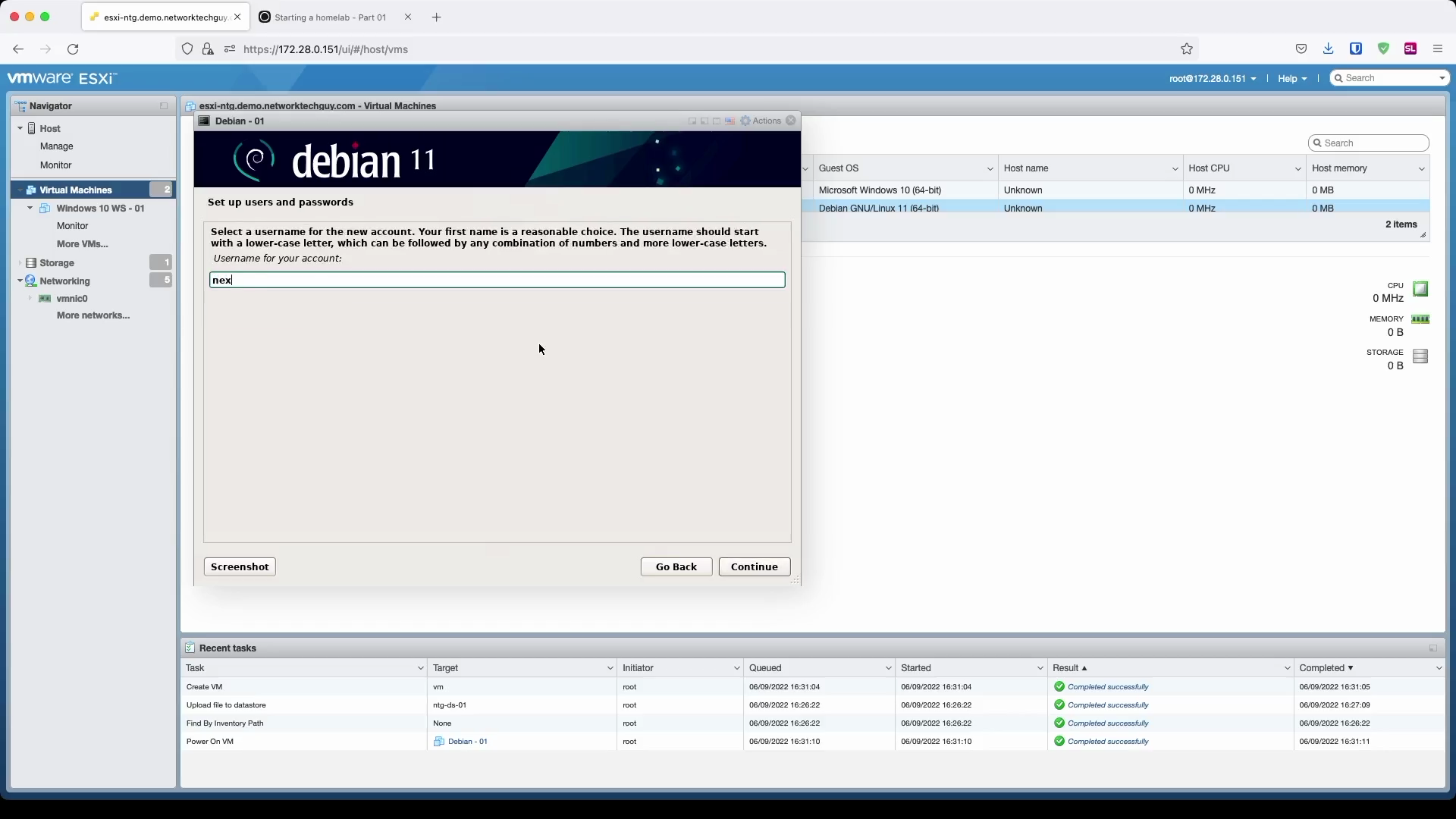Screen dimensions: 1456x819
Task: Click the first console window resize icon
Action: click(692, 121)
